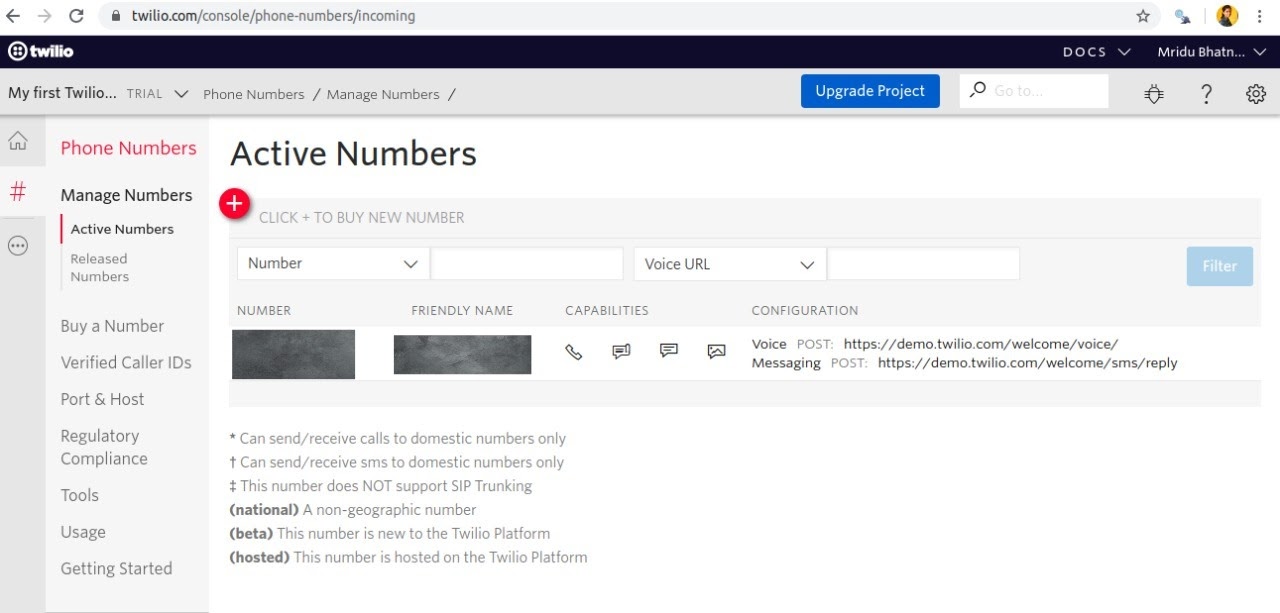The image size is (1280, 613).
Task: Click the browser address bar URL
Action: coord(273,16)
